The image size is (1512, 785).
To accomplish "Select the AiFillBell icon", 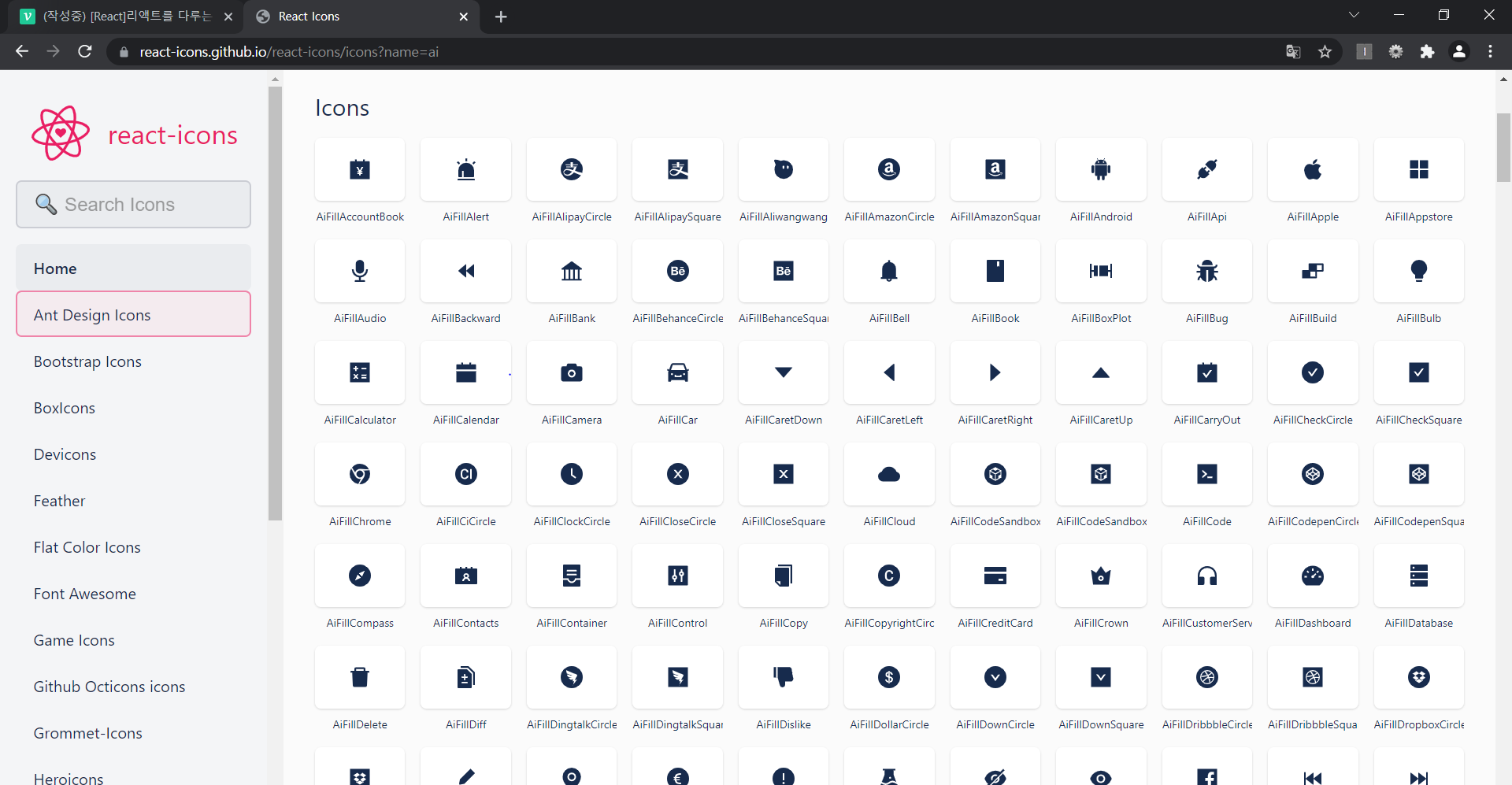I will tap(889, 271).
